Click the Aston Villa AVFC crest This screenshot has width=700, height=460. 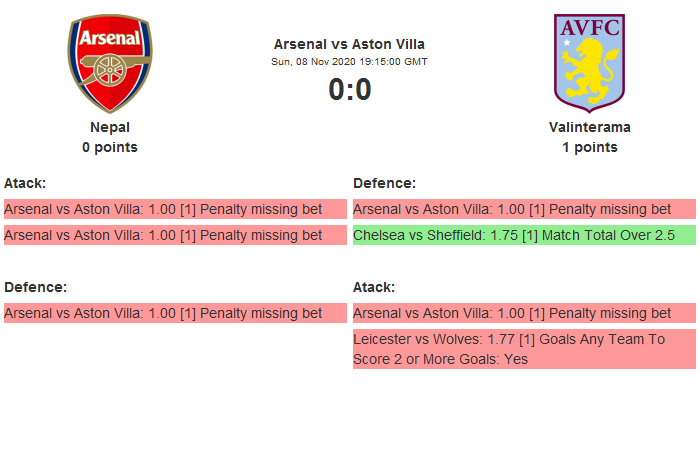(589, 61)
